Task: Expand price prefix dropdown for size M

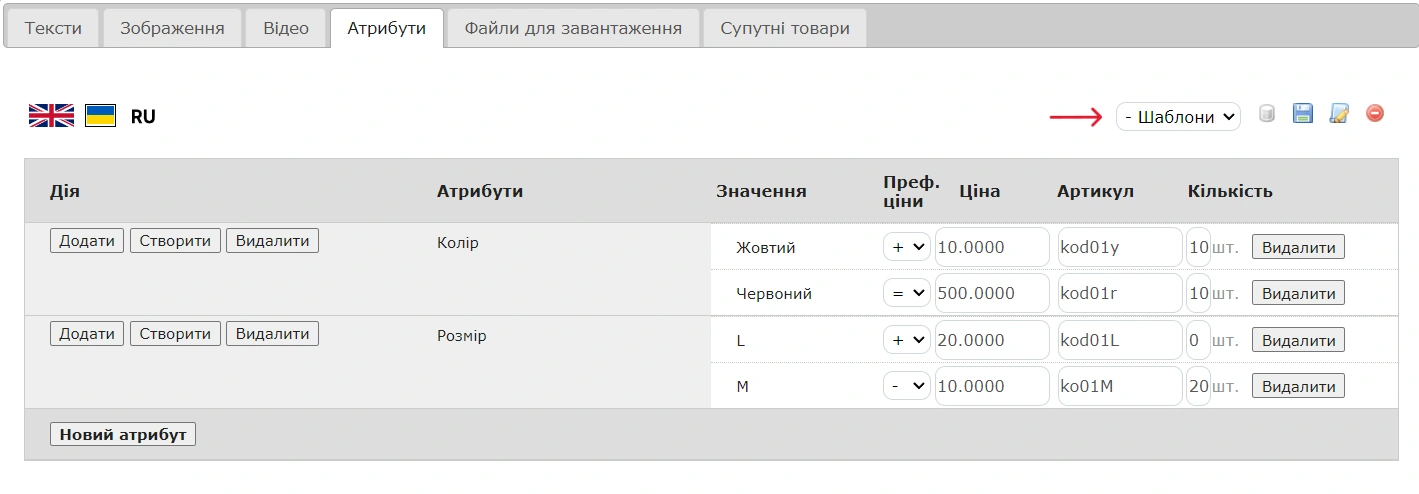Action: (x=906, y=386)
